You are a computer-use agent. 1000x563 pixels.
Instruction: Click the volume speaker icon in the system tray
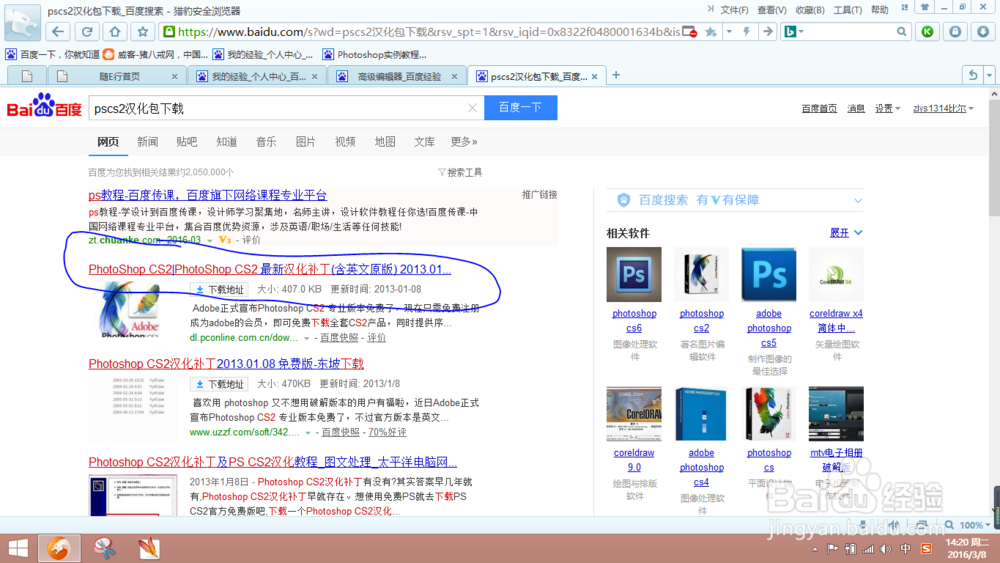pyautogui.click(x=886, y=549)
